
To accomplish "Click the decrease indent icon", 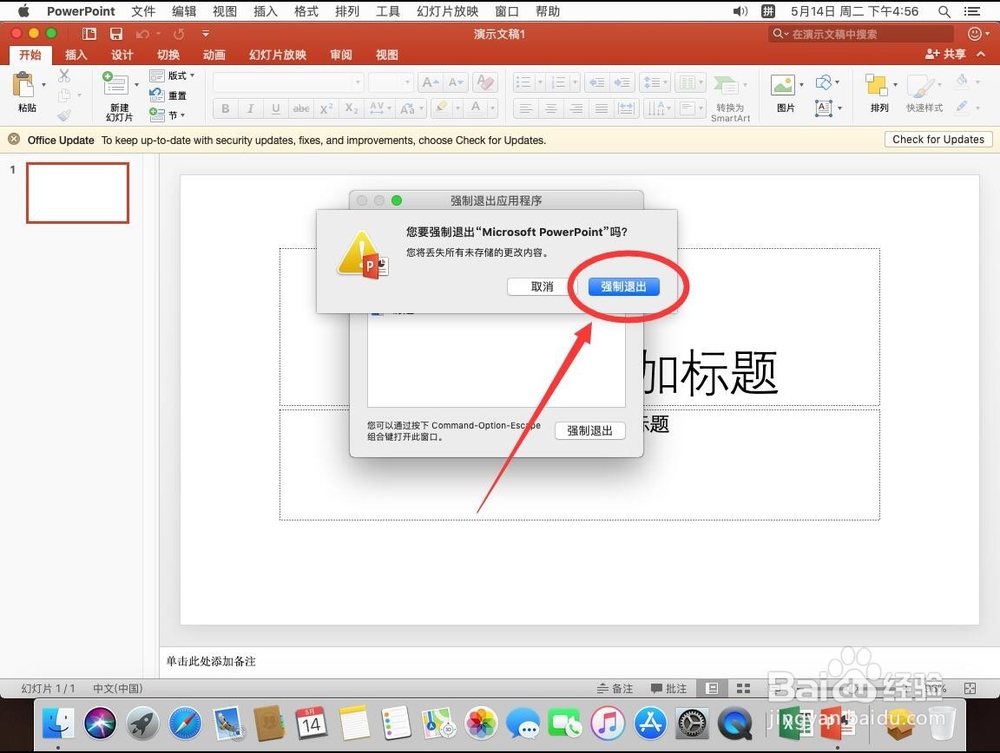I will point(597,82).
